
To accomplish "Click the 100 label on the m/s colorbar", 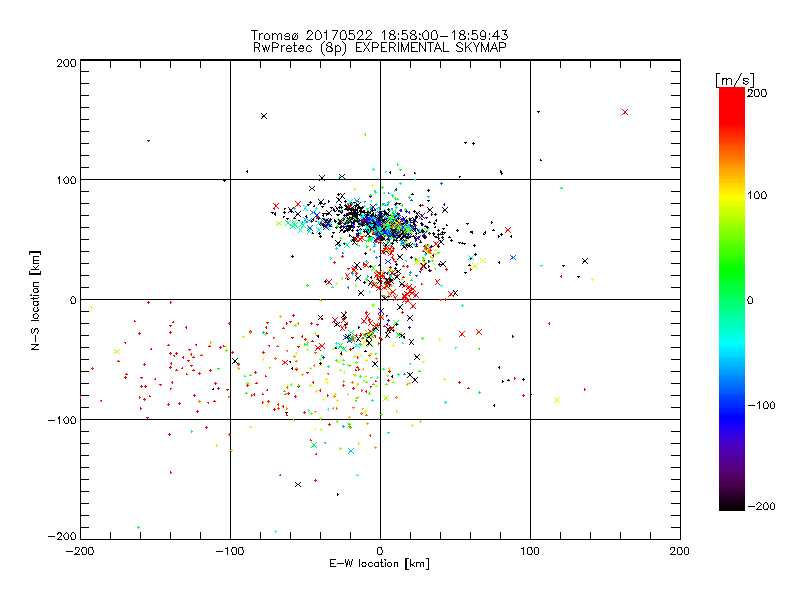I will pos(757,195).
